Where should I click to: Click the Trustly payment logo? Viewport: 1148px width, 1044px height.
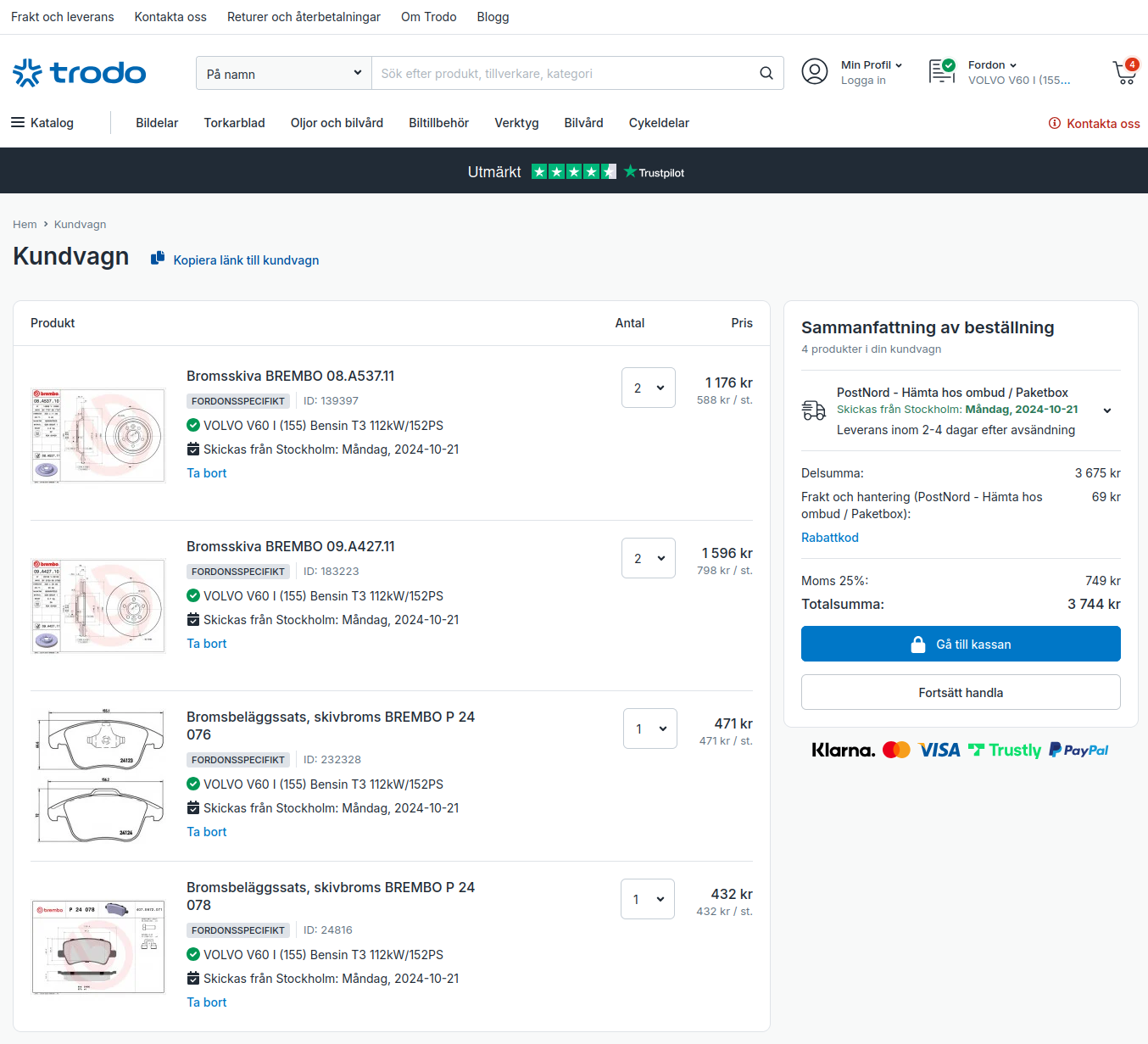pos(1005,750)
